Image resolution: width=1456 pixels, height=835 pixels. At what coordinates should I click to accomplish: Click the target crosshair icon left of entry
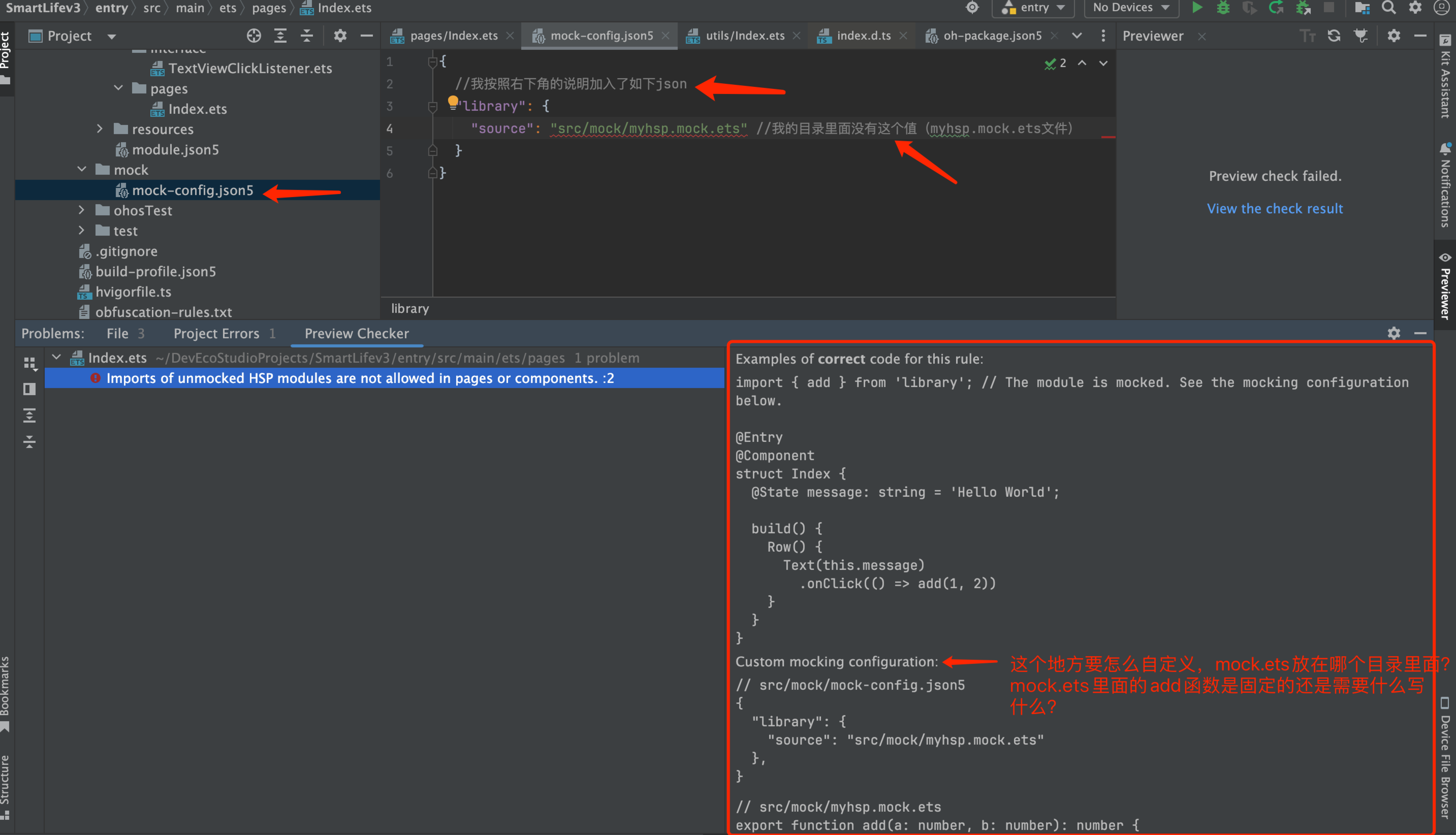tap(972, 7)
